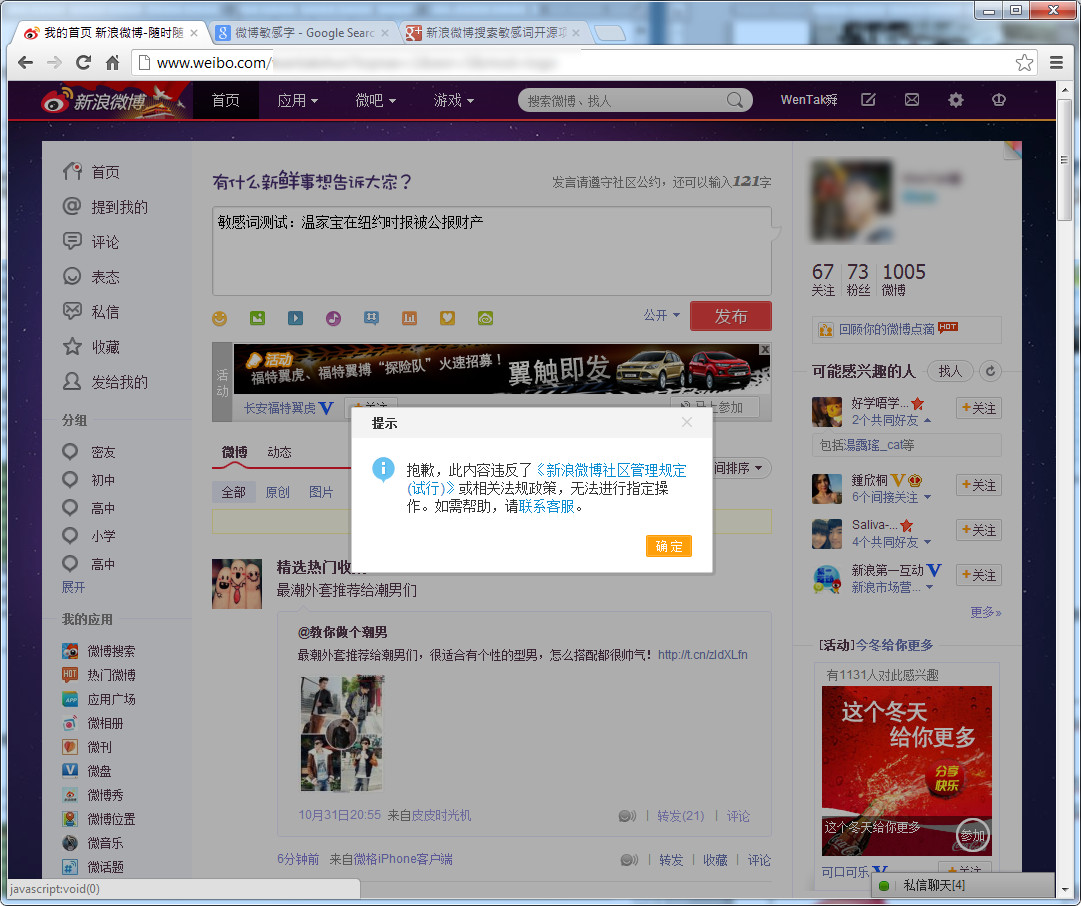Select the 密友 group

coord(89,452)
